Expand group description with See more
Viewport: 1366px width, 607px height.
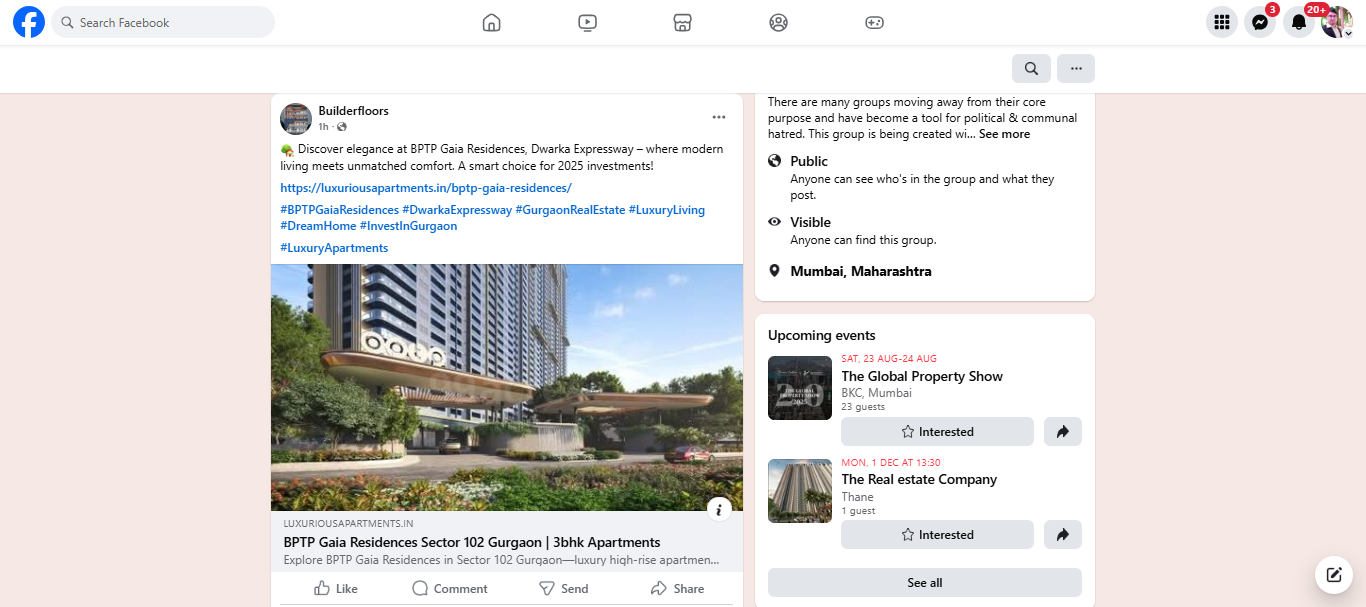click(1004, 134)
